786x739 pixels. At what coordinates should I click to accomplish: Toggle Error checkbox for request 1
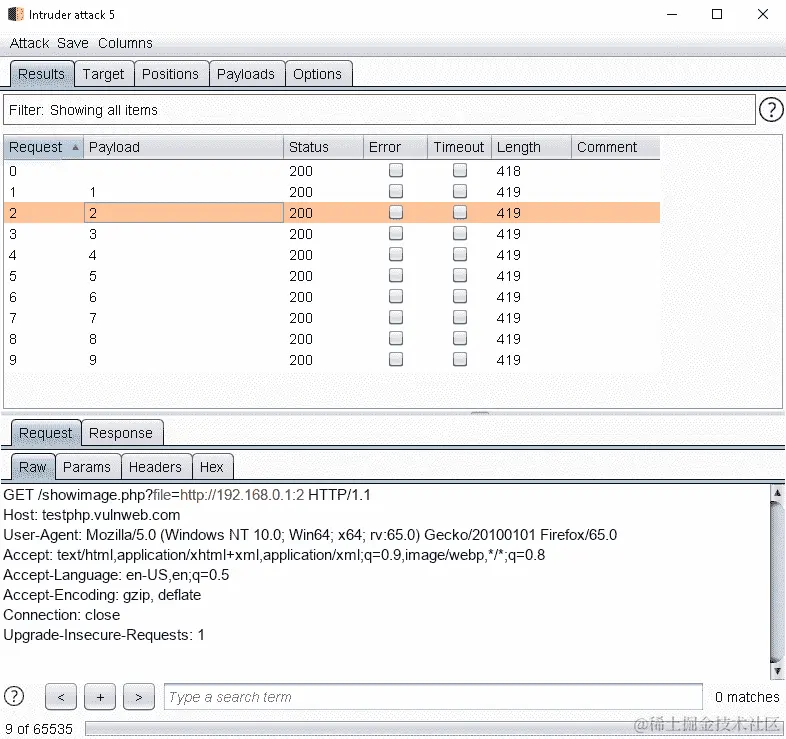[x=396, y=192]
